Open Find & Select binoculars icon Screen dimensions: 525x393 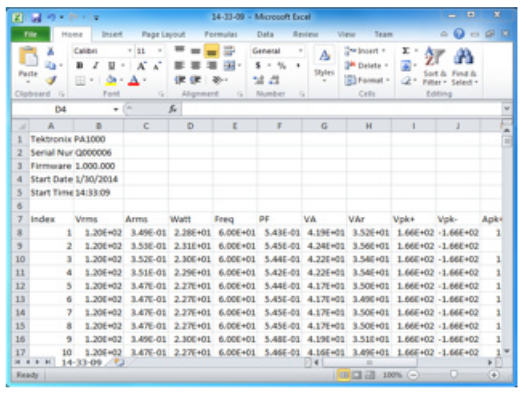tap(464, 56)
